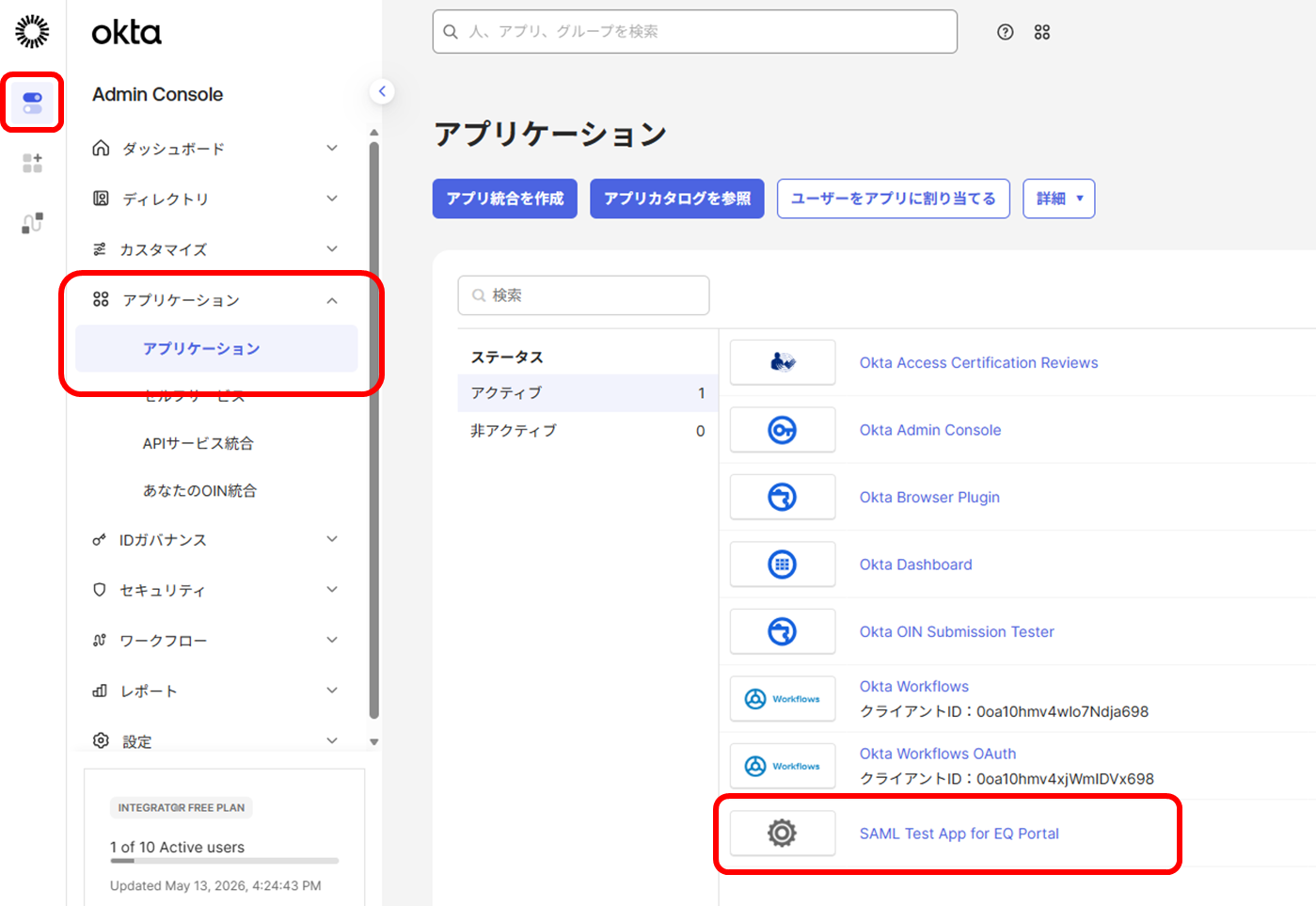The image size is (1316, 906).
Task: Click the application list 検索 field
Action: point(583,295)
